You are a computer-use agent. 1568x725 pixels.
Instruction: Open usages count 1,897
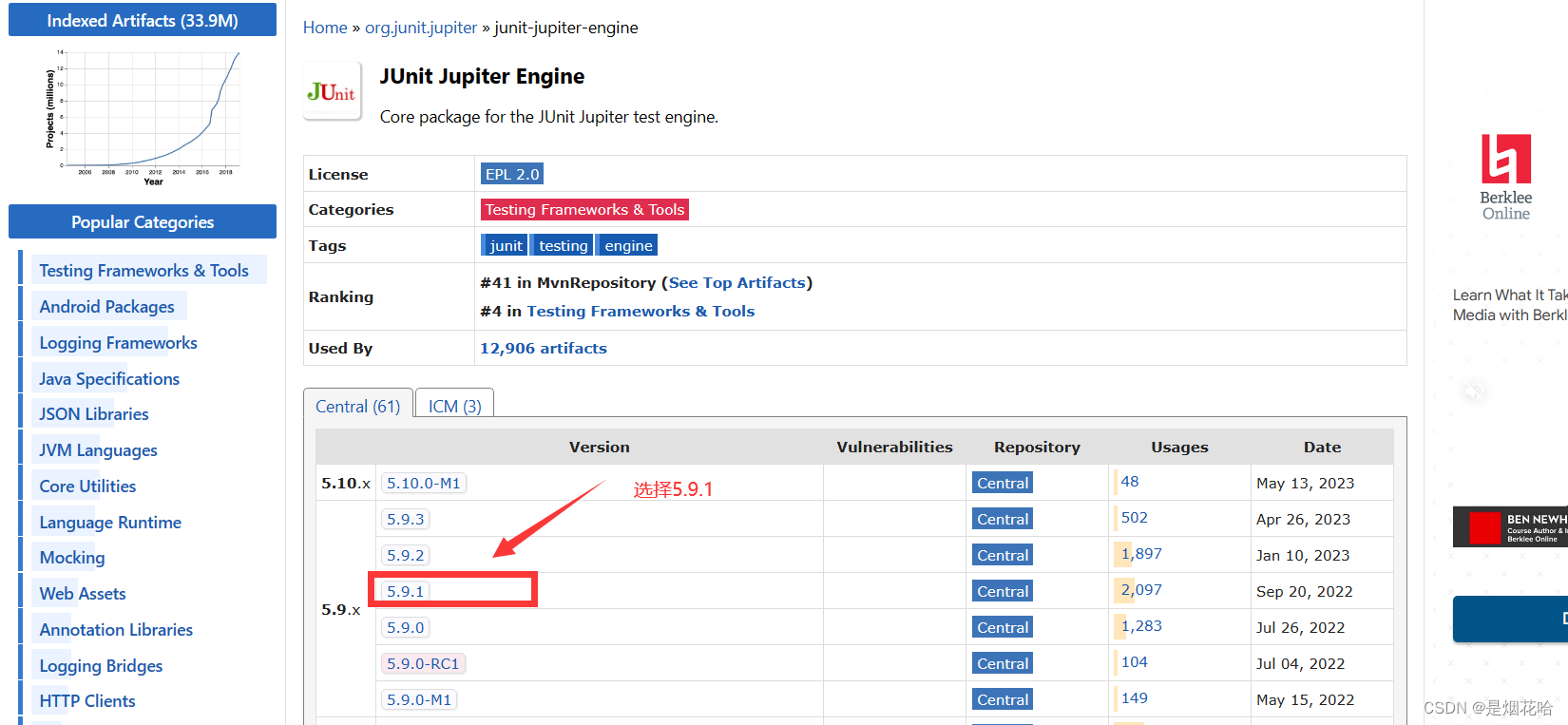pos(1141,553)
